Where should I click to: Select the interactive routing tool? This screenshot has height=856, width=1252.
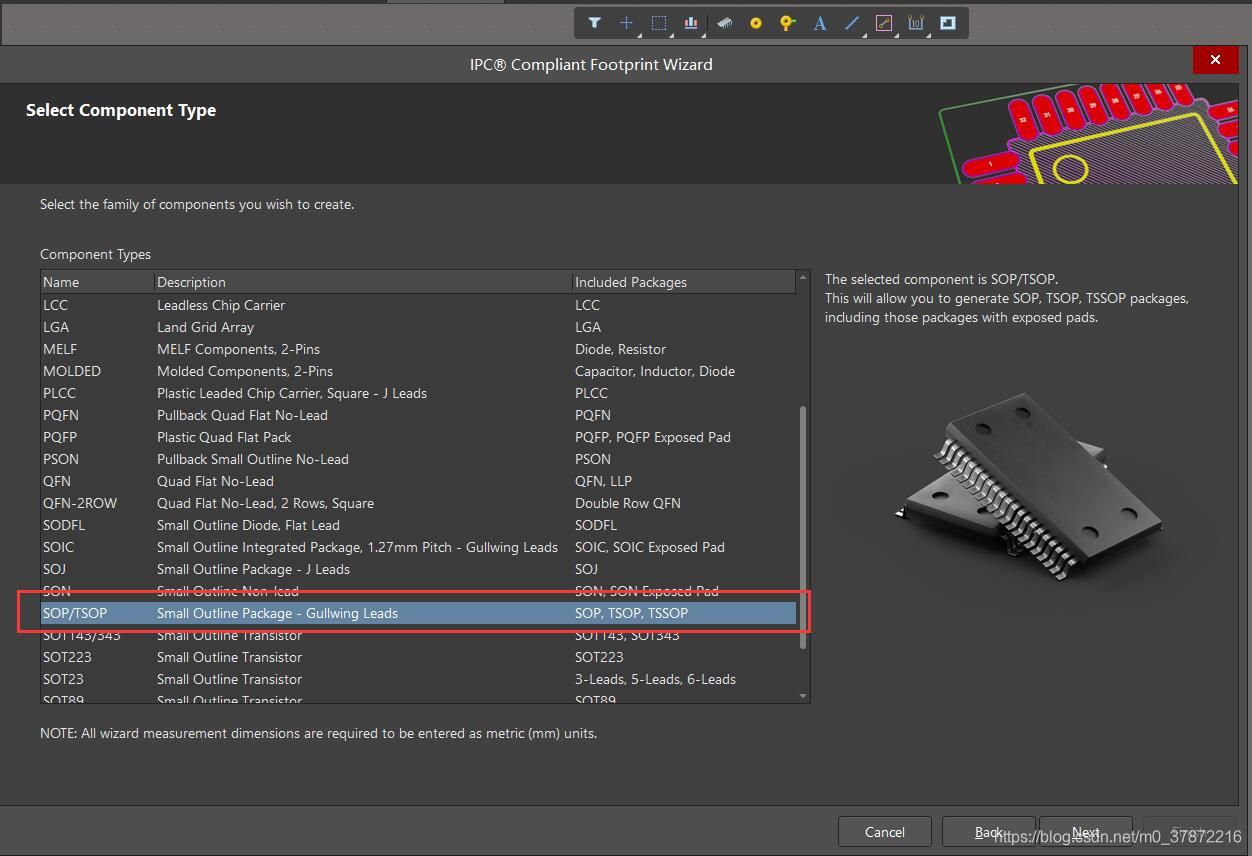pyautogui.click(x=884, y=23)
